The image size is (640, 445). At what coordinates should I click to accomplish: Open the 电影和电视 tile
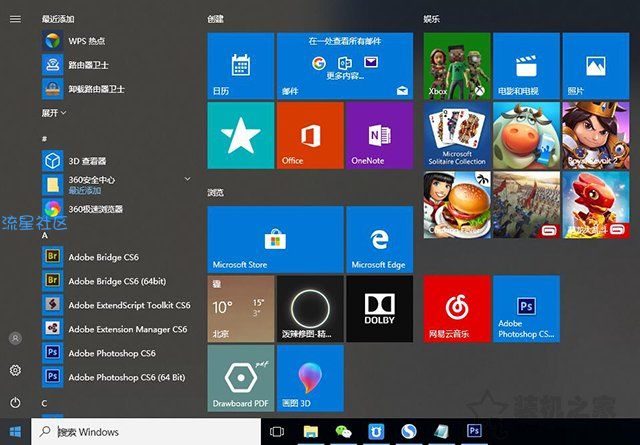[x=527, y=66]
